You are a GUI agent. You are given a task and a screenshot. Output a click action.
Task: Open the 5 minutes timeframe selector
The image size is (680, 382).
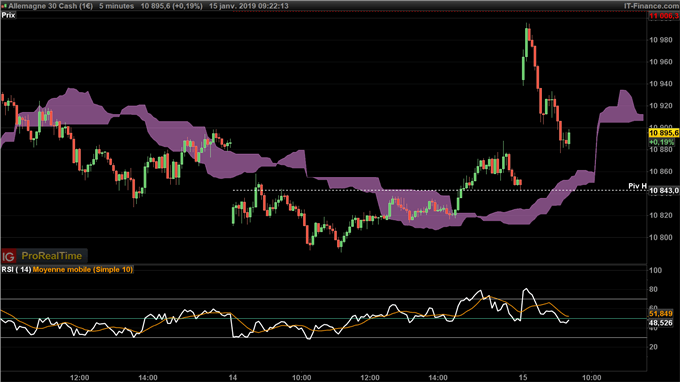[116, 6]
